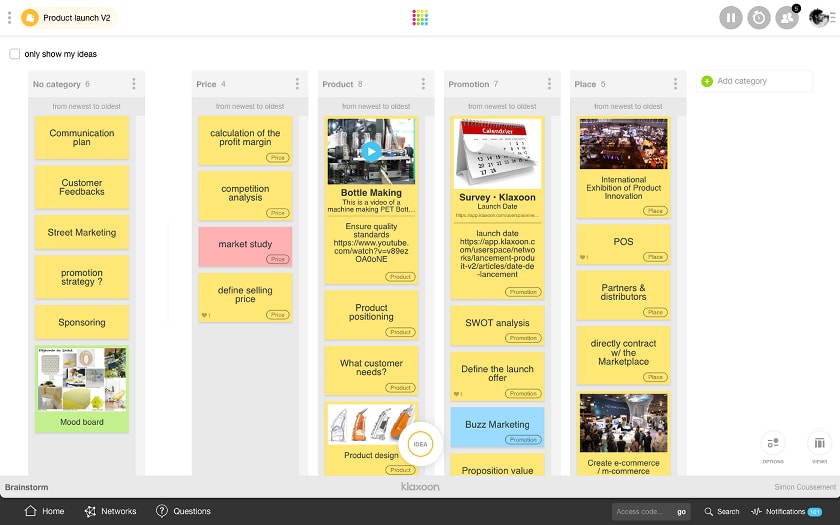Click the go button next to access code
Viewport: 840px width, 525px height.
681,512
